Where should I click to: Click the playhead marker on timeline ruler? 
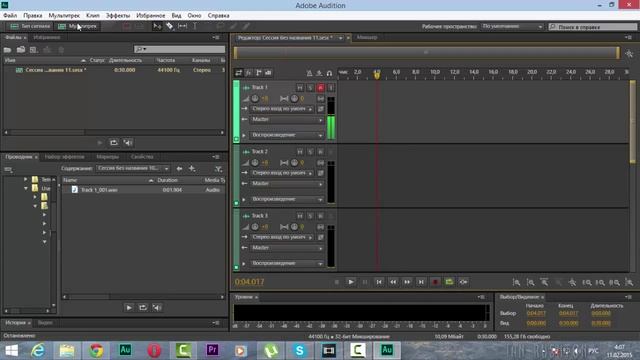(377, 75)
